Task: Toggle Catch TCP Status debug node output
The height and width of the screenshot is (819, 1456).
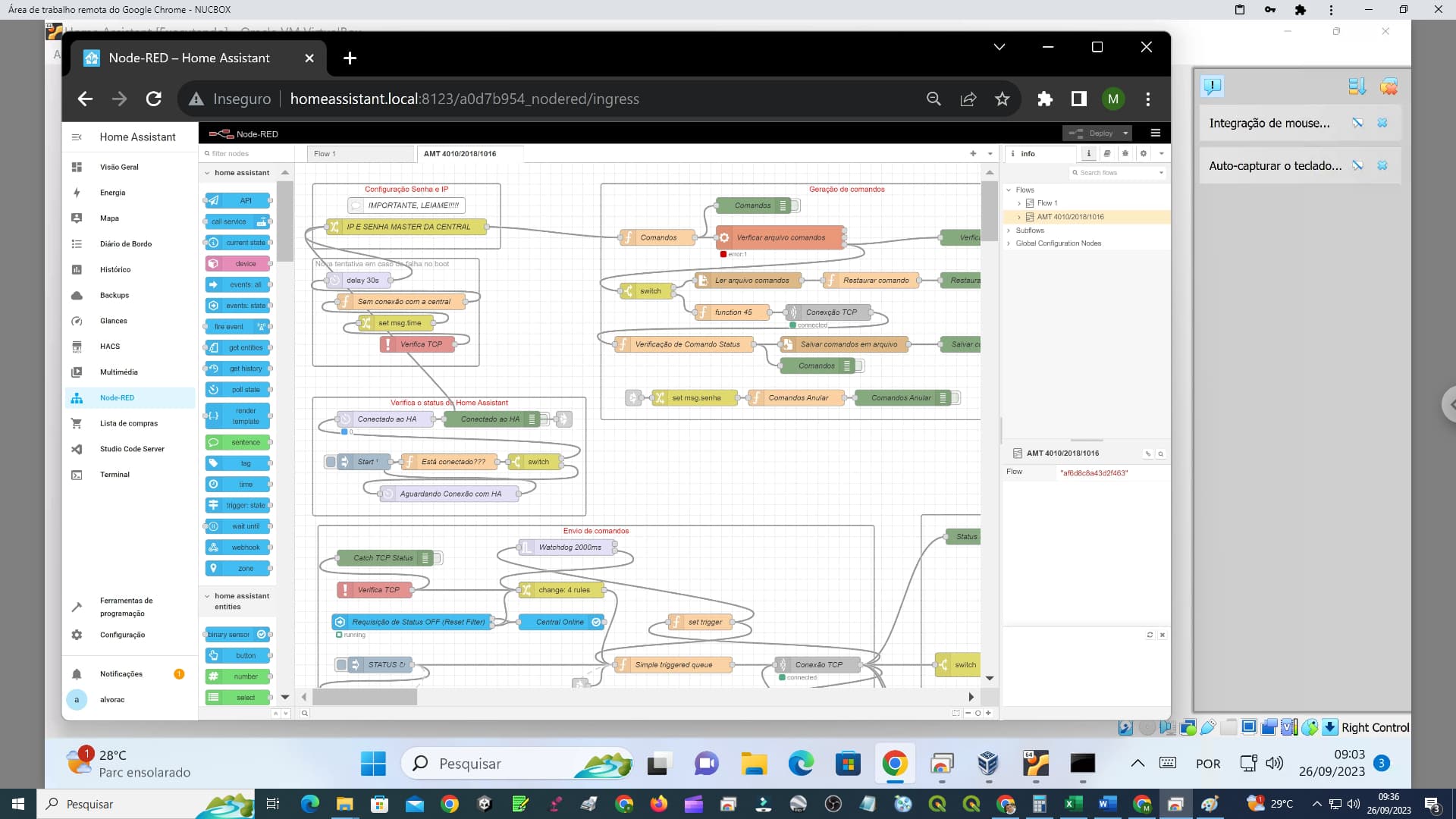Action: (x=438, y=558)
